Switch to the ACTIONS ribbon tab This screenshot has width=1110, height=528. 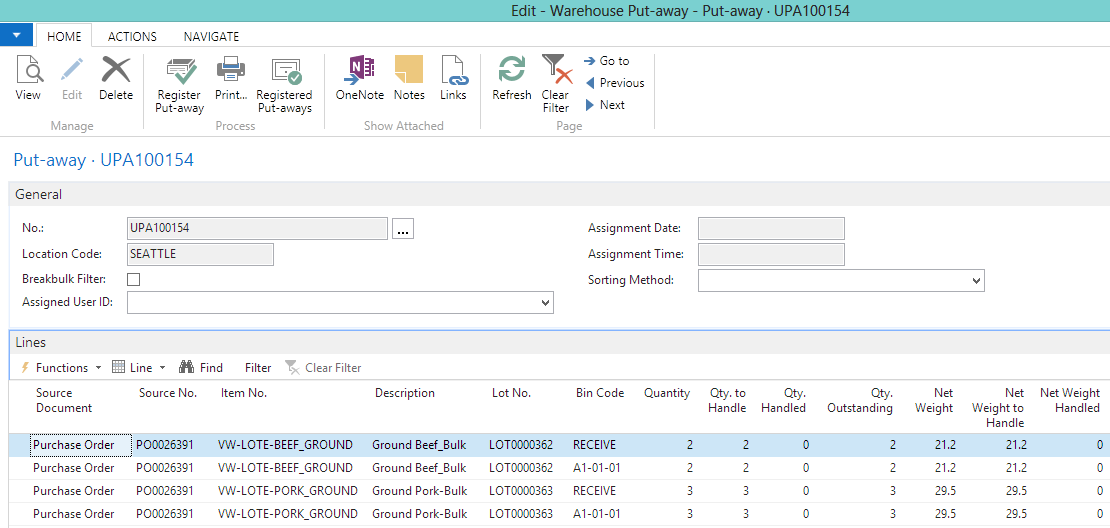pyautogui.click(x=132, y=37)
